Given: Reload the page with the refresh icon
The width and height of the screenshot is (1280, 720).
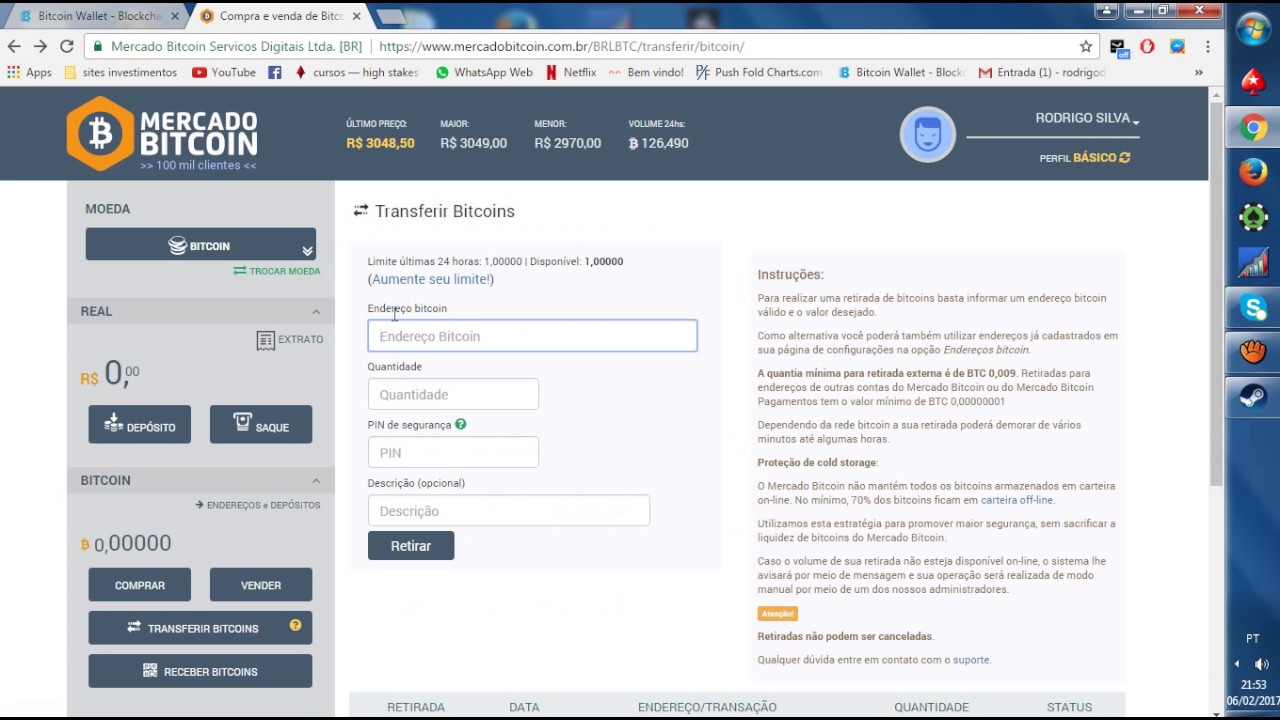Looking at the screenshot, I should pos(66,46).
